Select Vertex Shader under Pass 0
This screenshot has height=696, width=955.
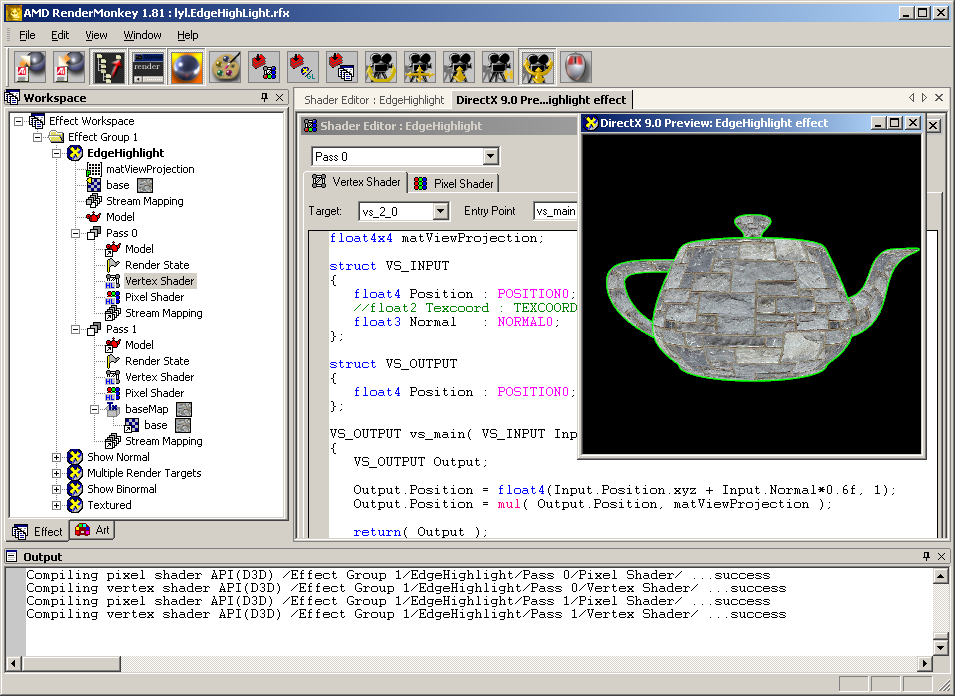pos(160,281)
